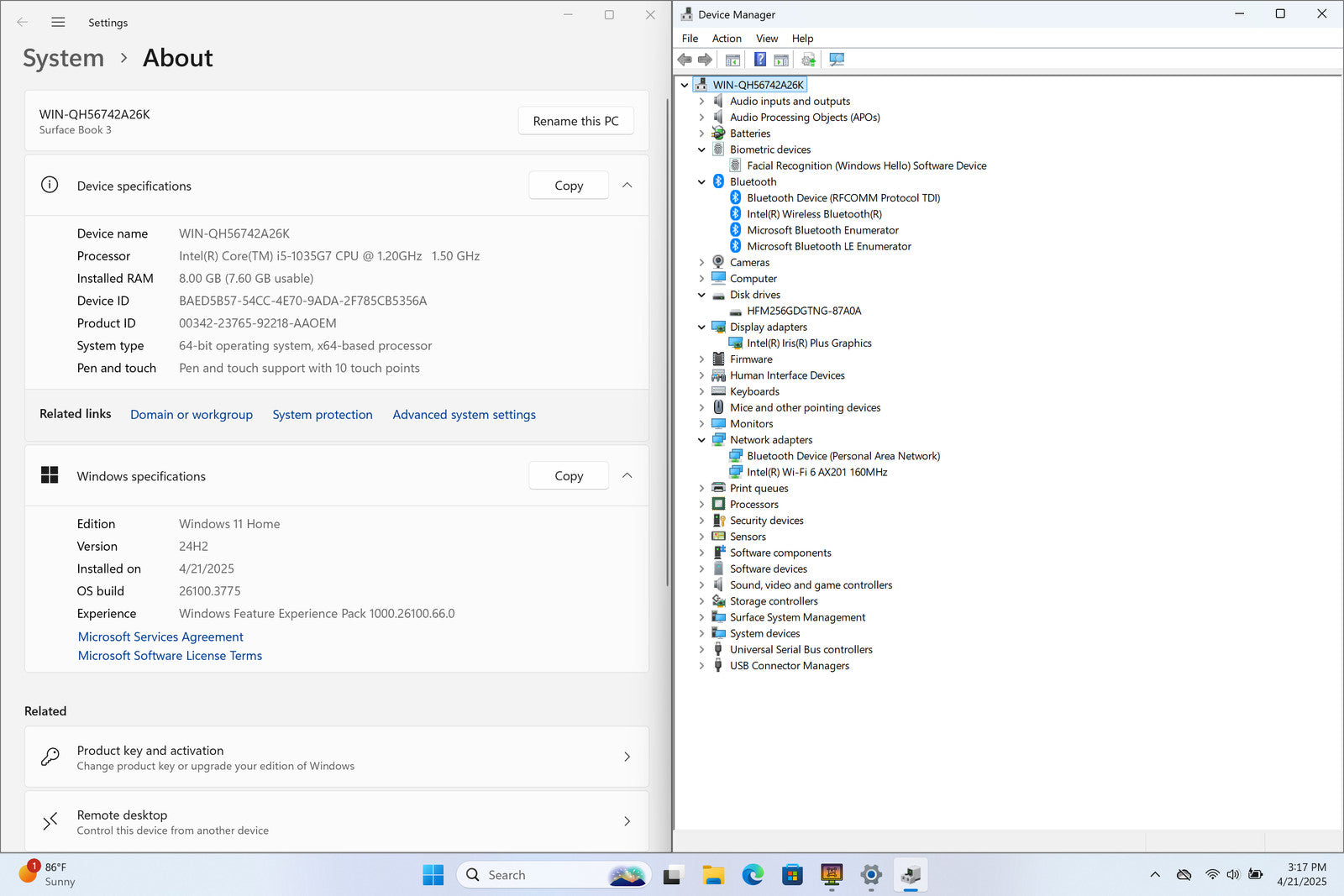Select the Intel(R) Iris(R) Plus Graphics device
The width and height of the screenshot is (1344, 896).
tap(809, 343)
